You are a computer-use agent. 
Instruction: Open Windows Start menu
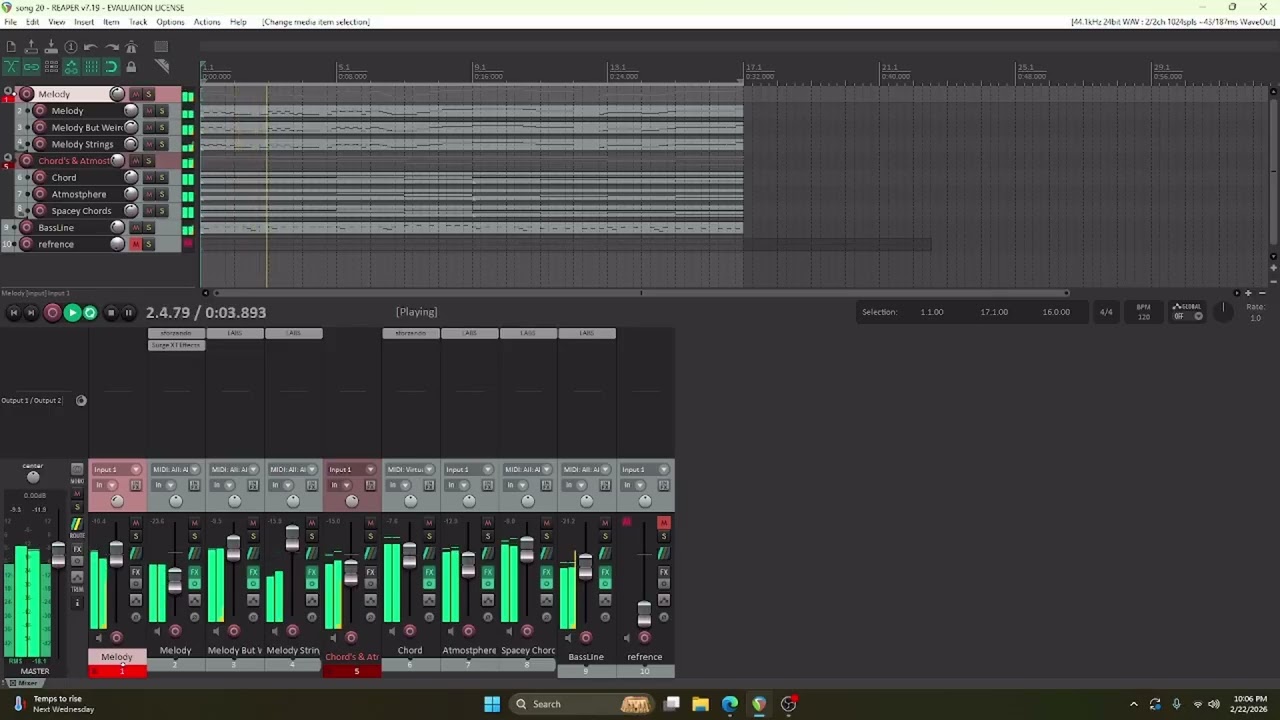492,704
